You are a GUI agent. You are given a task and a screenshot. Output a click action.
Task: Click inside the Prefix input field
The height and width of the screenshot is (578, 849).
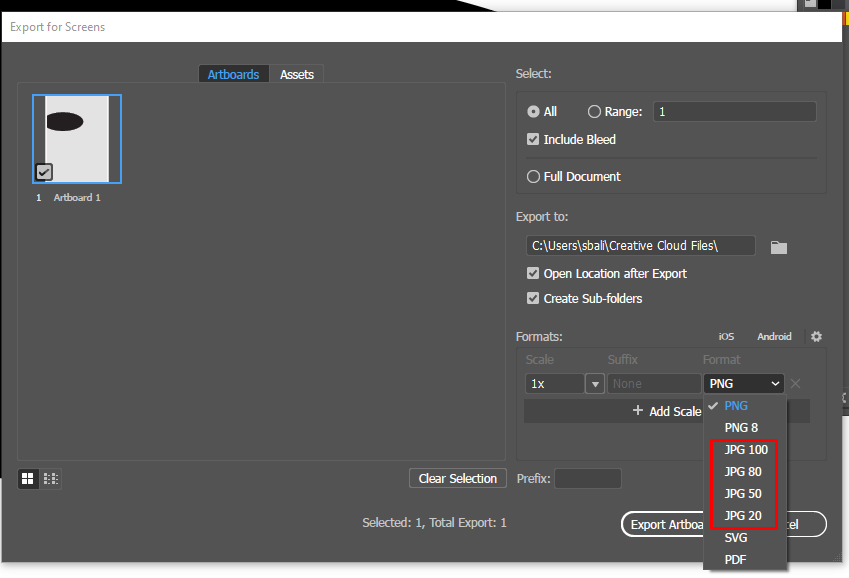587,478
